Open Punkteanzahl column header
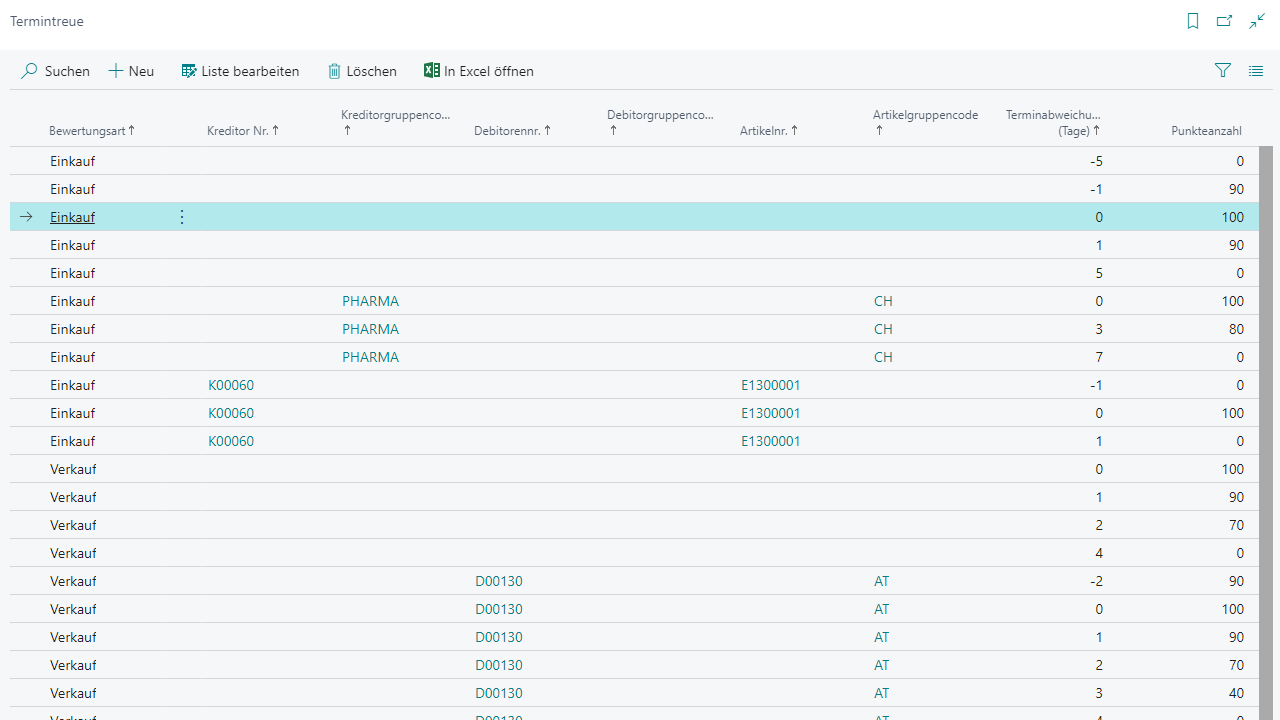Image resolution: width=1280 pixels, height=720 pixels. pos(1207,131)
